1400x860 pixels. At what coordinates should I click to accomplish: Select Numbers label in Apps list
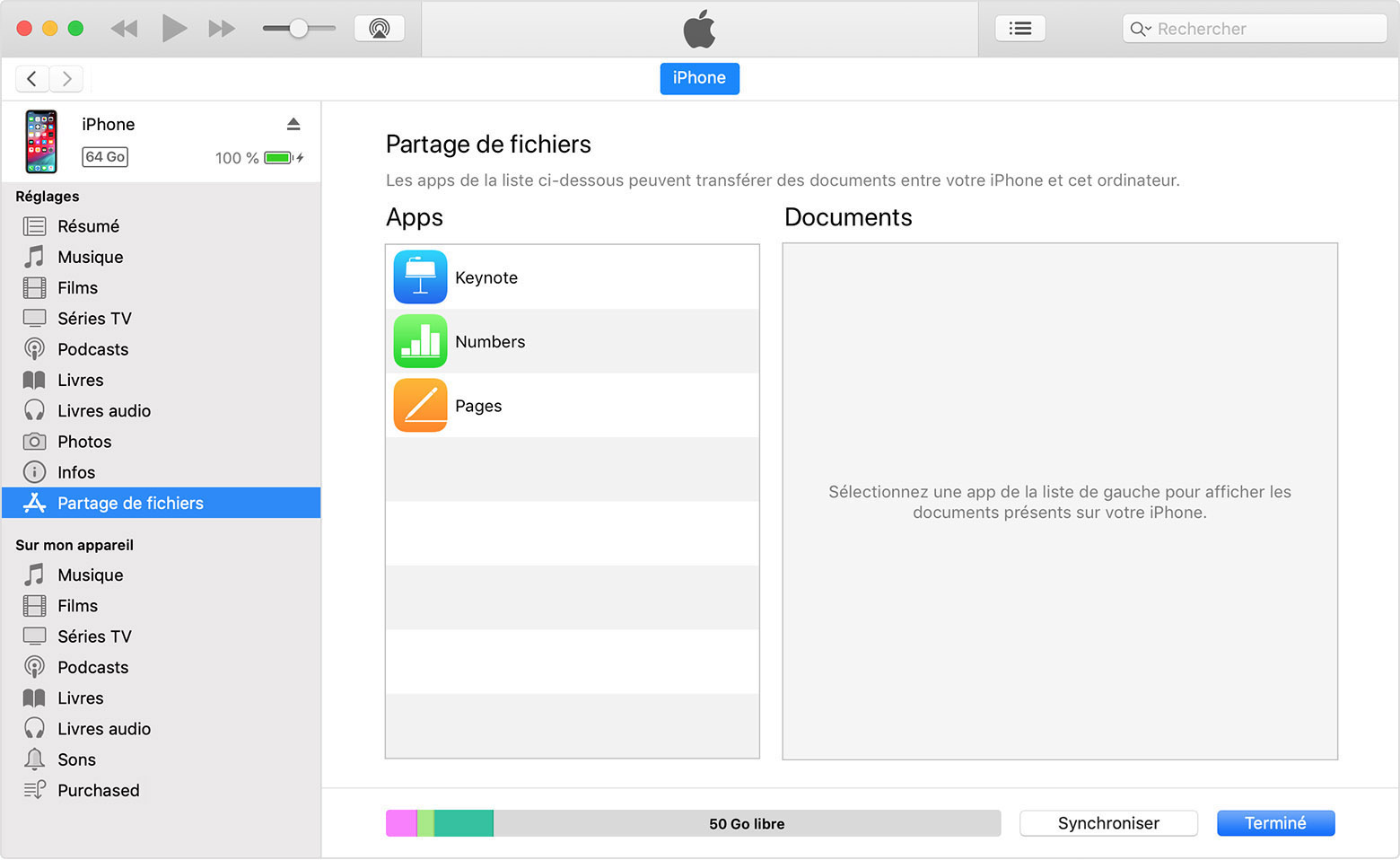tap(490, 341)
